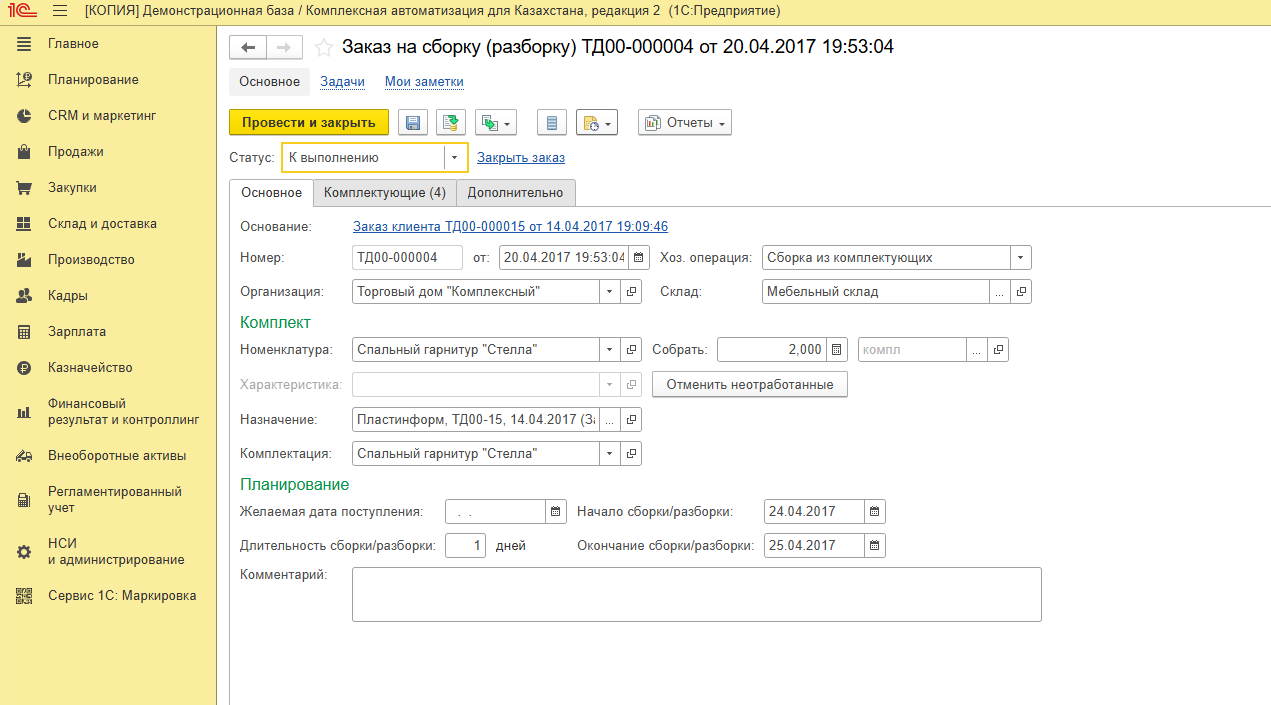Click into the Комментарий text field
1271x705 pixels.
click(696, 595)
